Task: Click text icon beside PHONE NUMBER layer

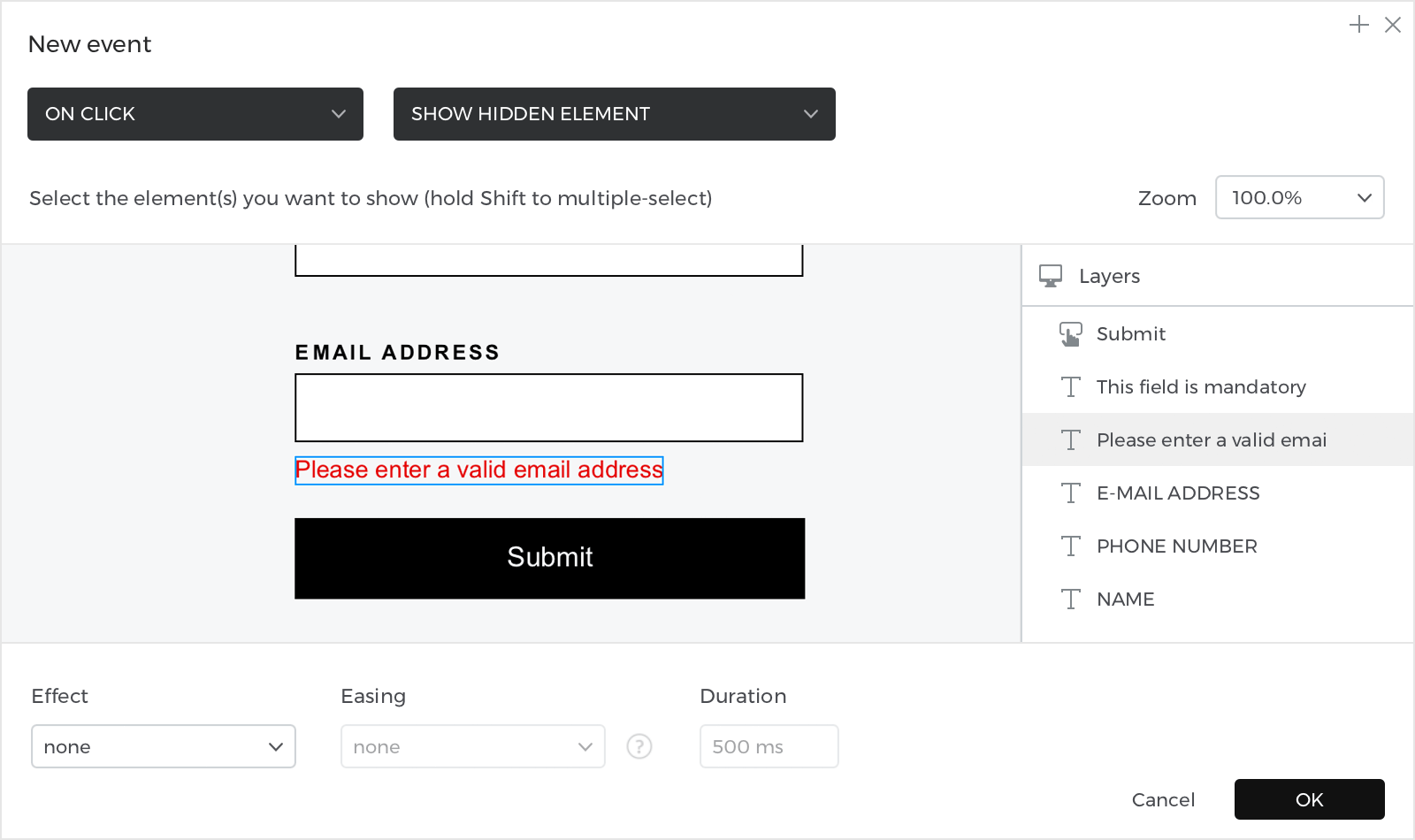Action: 1071,546
